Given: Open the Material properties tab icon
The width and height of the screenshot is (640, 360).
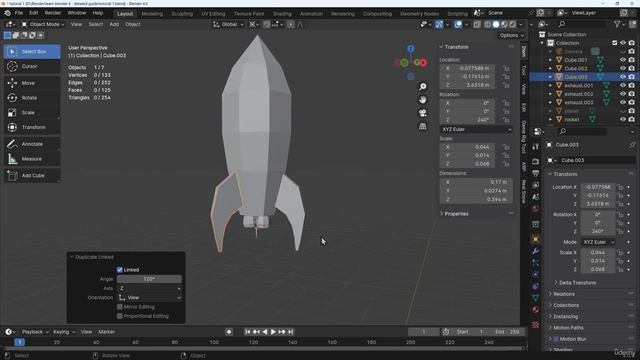Looking at the screenshot, I should [536, 309].
